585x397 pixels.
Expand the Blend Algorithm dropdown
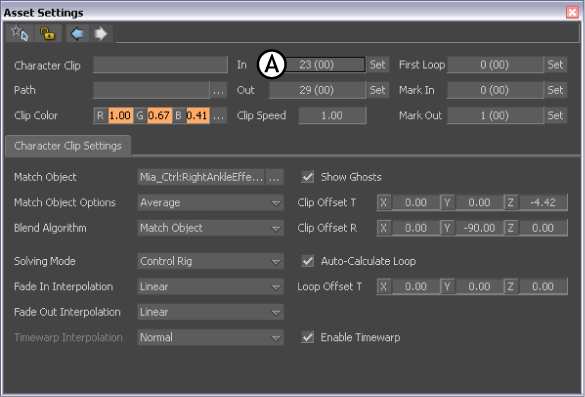tap(210, 228)
